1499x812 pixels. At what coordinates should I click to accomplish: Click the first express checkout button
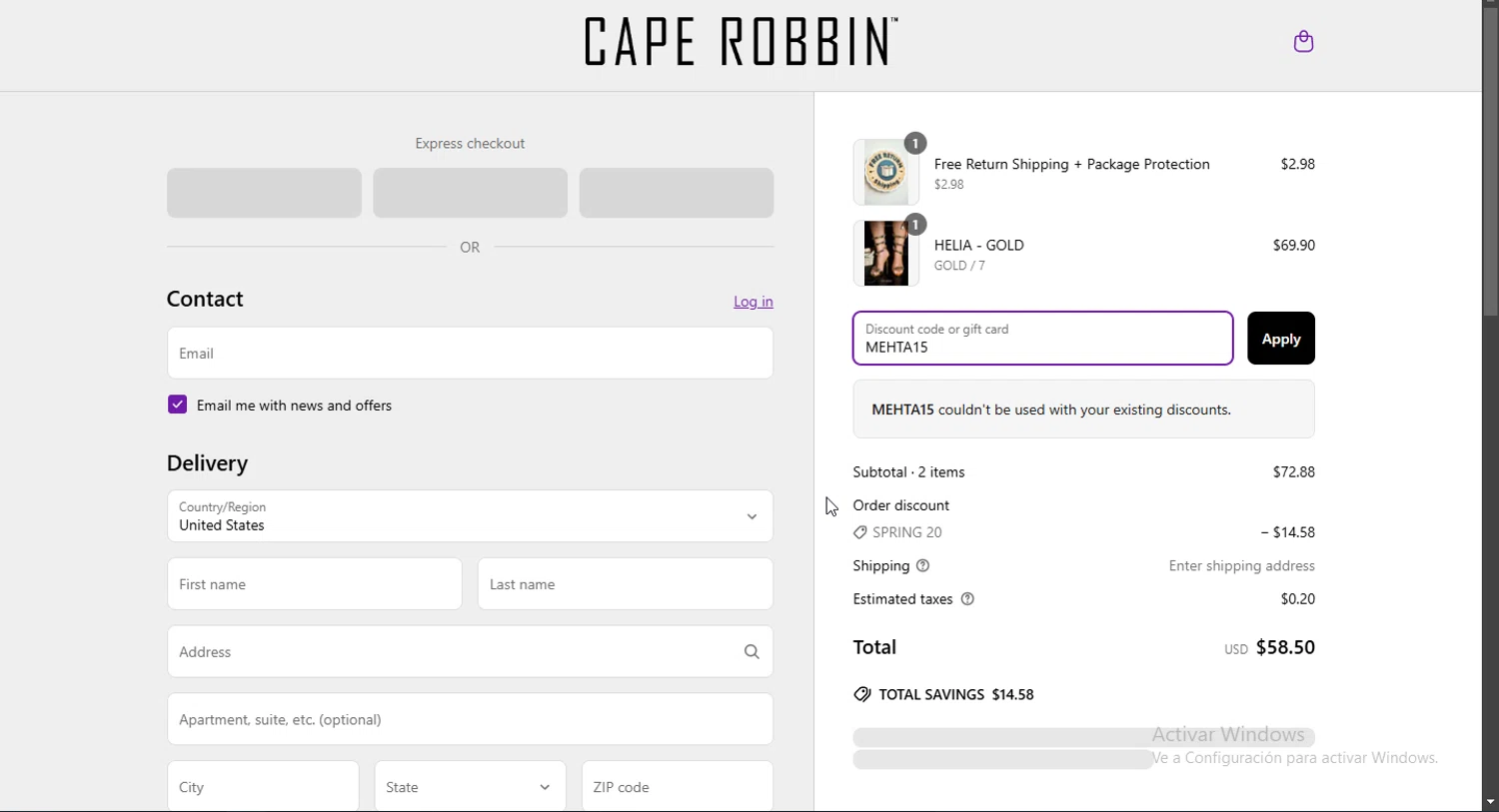(264, 193)
